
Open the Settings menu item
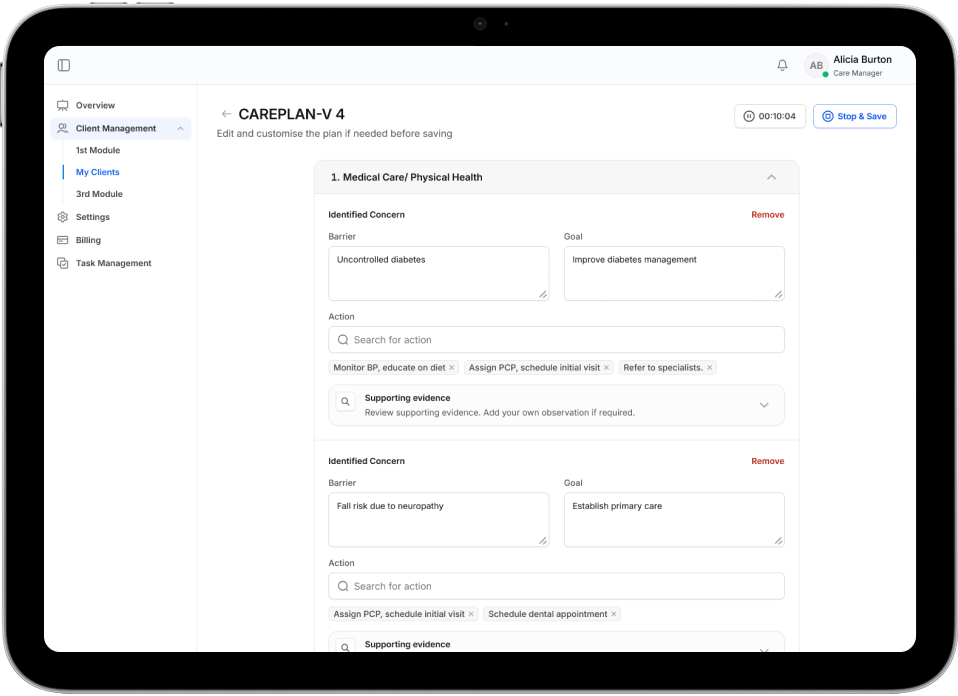point(92,217)
